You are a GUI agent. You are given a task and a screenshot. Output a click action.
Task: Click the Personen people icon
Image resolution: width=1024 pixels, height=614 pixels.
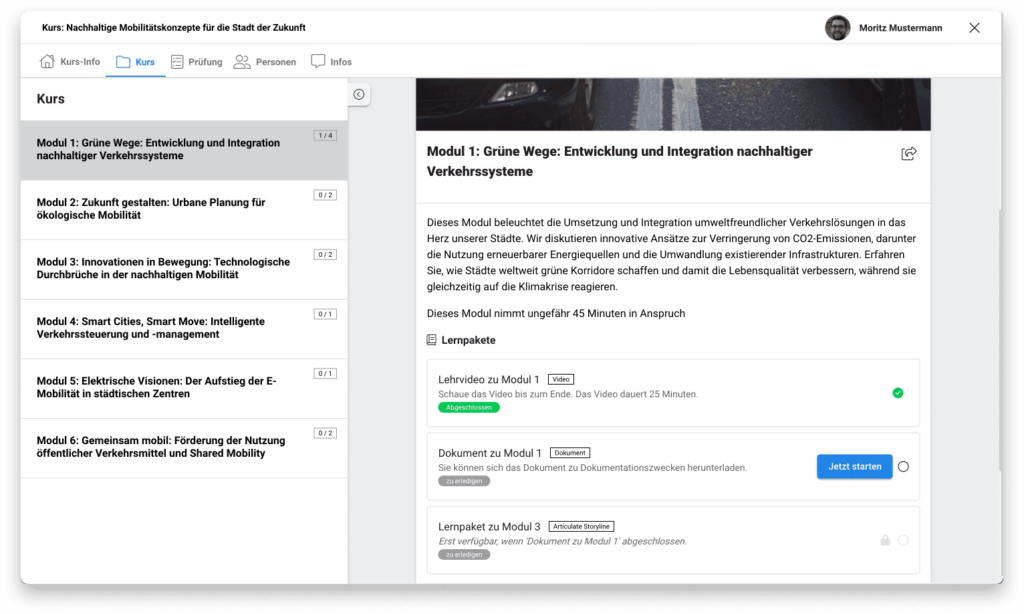click(242, 62)
